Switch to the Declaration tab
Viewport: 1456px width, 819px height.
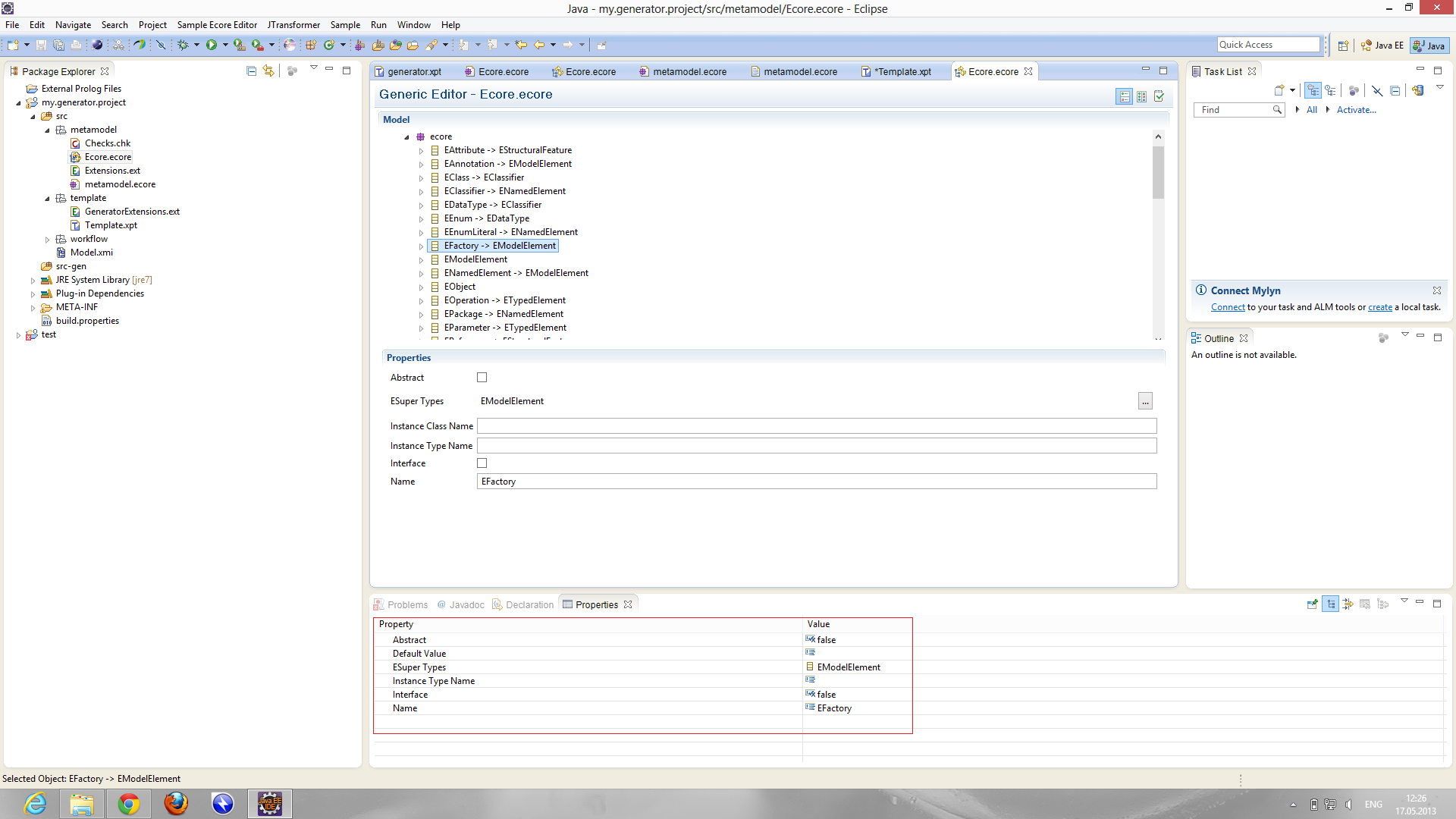tap(523, 604)
